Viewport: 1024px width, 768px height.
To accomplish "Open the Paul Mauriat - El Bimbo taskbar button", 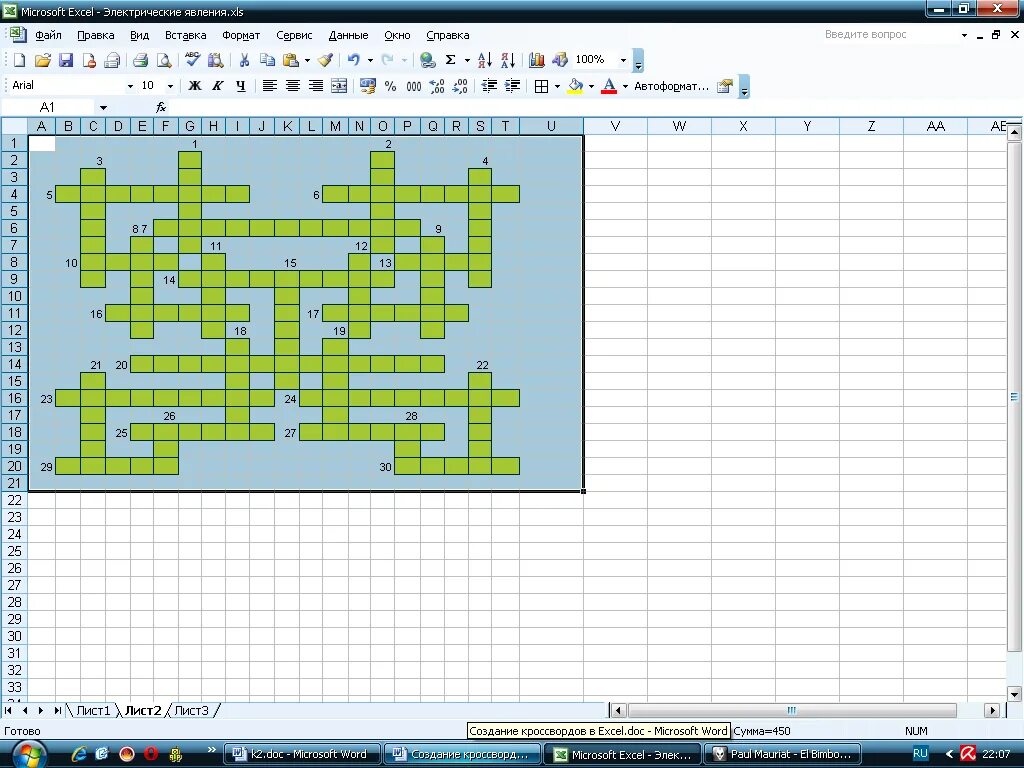I will (782, 754).
